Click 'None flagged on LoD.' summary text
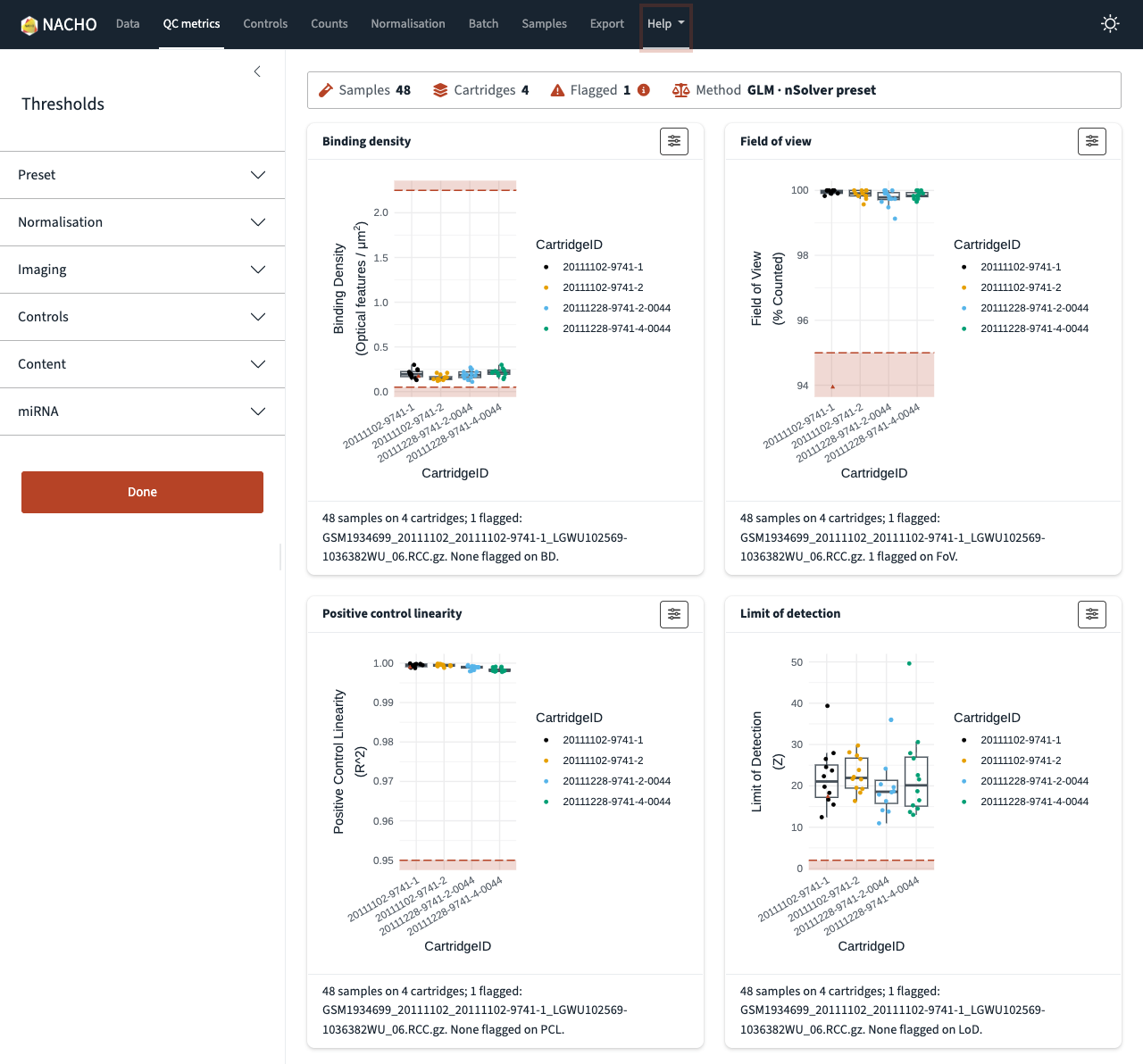 tap(925, 1030)
